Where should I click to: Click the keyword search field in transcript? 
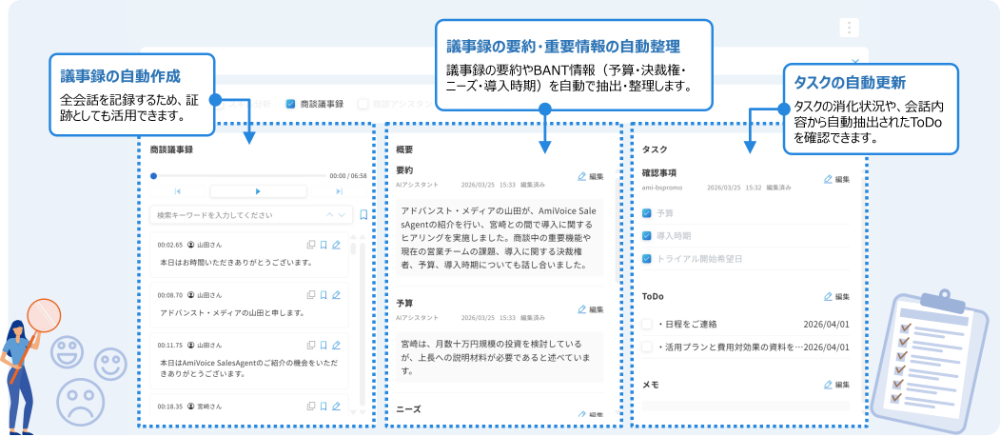pos(251,215)
